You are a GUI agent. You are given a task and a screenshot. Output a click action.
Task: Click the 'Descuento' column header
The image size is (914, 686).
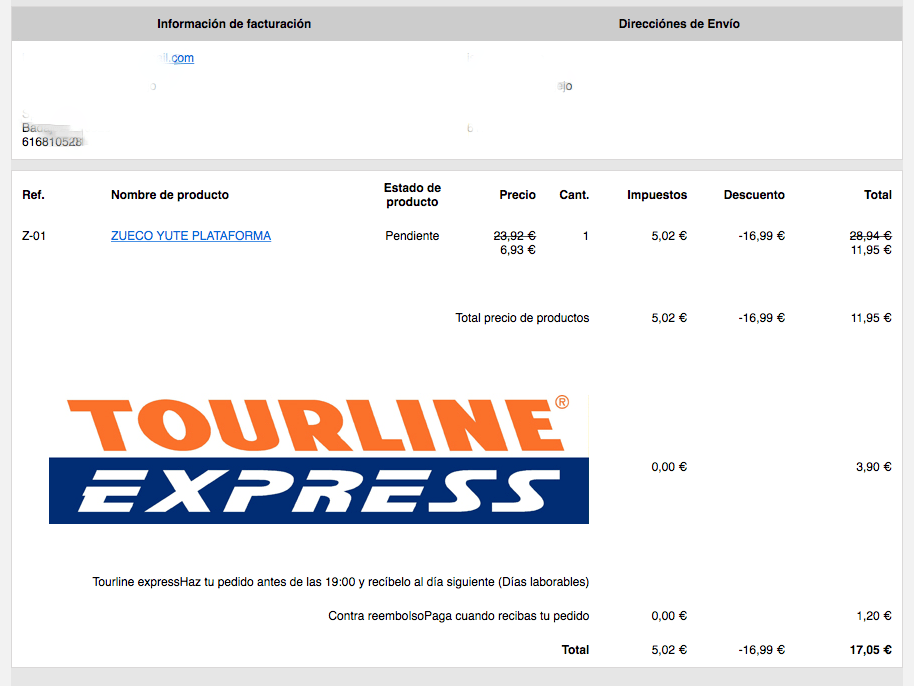pos(754,195)
